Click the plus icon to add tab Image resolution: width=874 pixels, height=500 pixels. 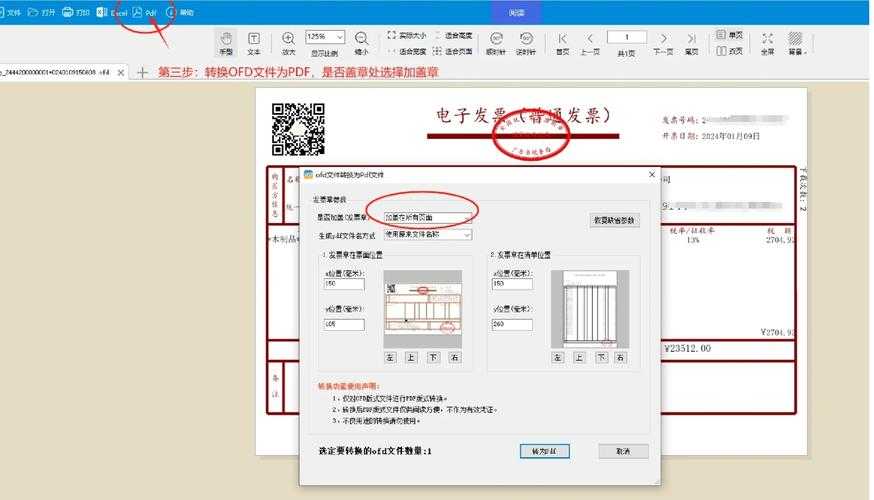coord(142,72)
